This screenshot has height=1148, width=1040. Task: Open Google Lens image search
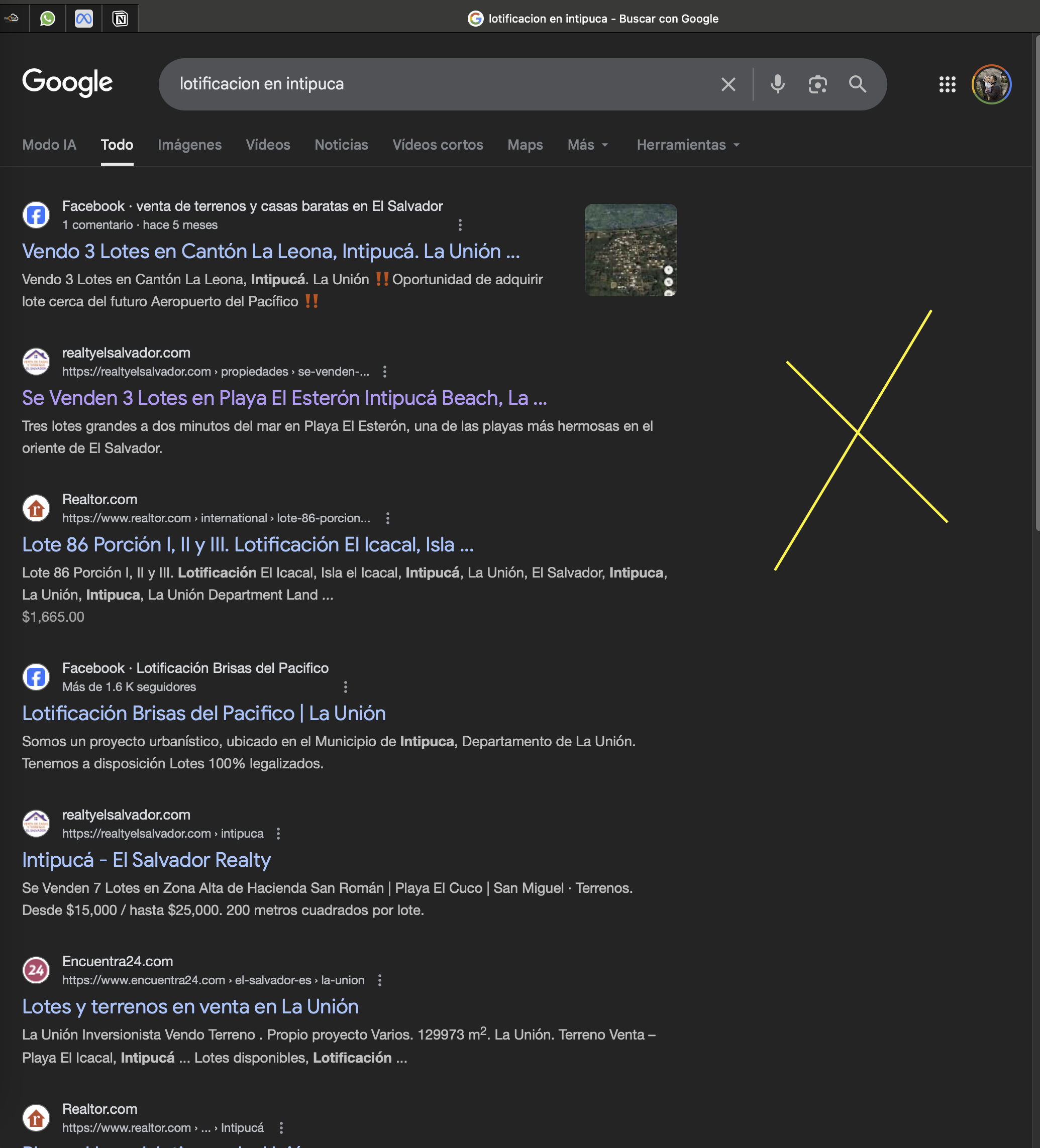point(817,84)
